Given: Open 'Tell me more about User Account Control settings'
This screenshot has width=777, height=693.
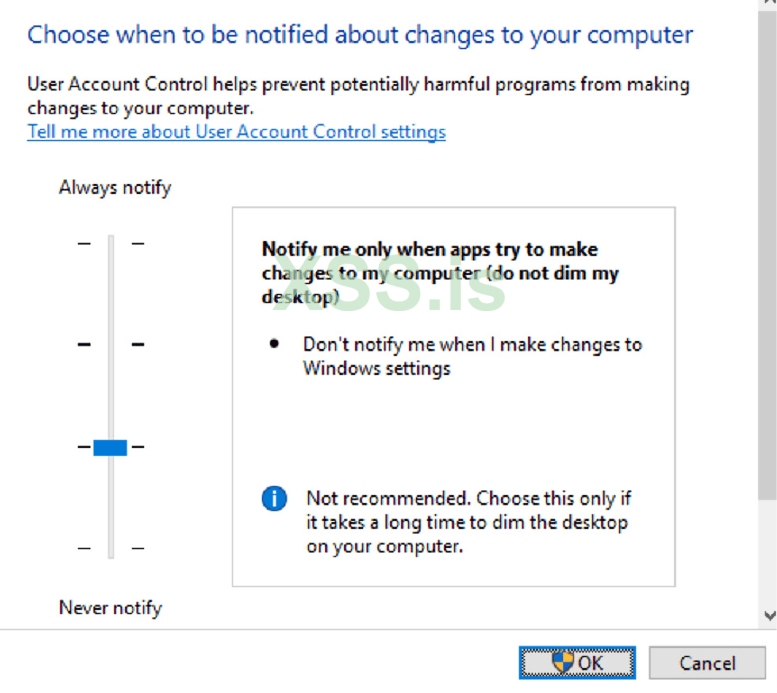Looking at the screenshot, I should pyautogui.click(x=236, y=132).
